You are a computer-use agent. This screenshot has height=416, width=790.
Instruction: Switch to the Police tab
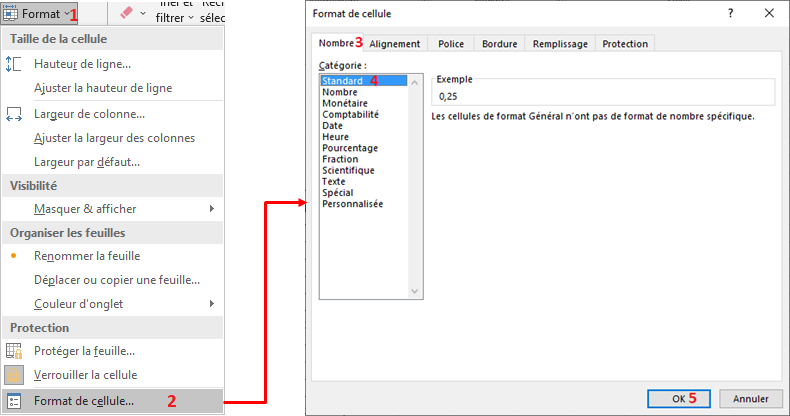coord(451,44)
